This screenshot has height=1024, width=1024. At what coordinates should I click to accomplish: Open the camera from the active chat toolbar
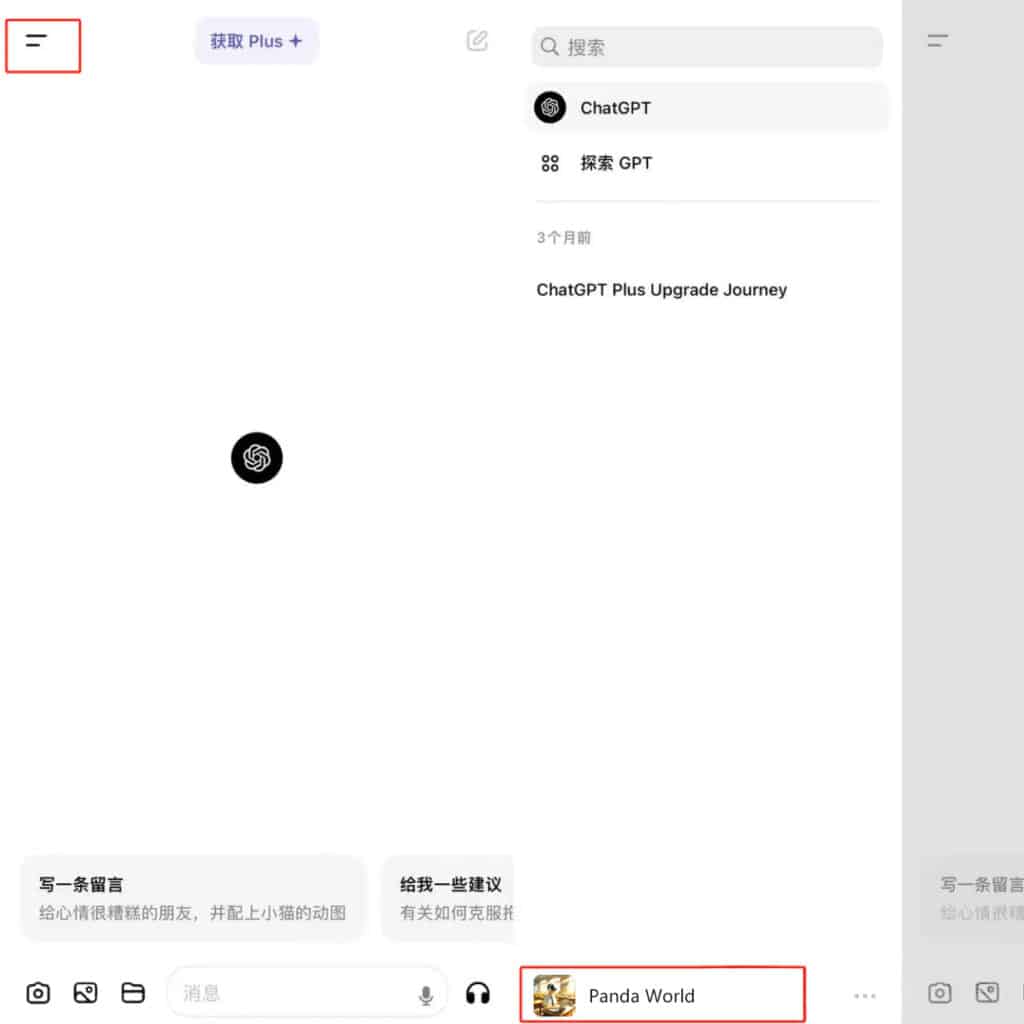[38, 993]
